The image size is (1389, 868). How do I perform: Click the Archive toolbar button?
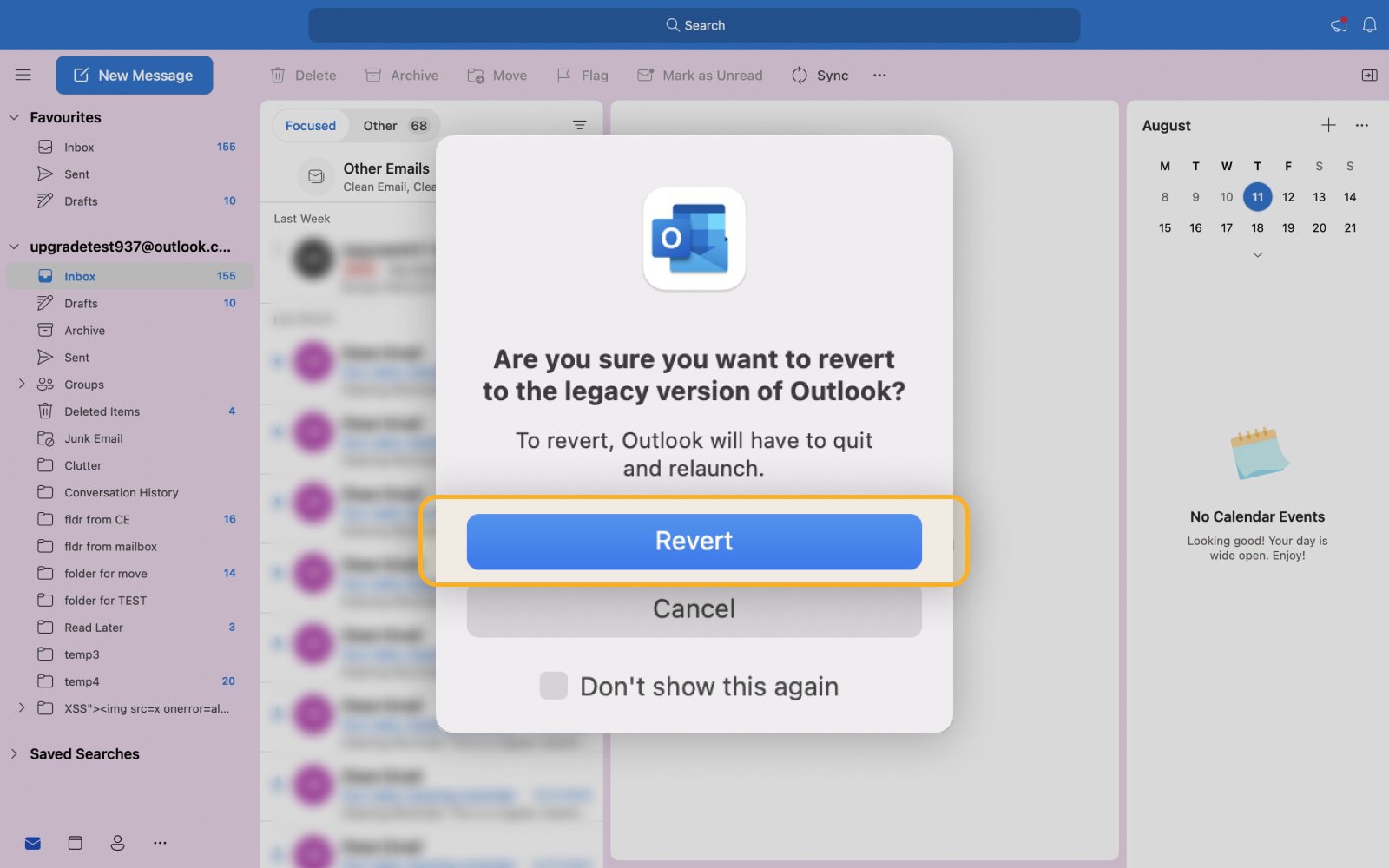coord(402,76)
